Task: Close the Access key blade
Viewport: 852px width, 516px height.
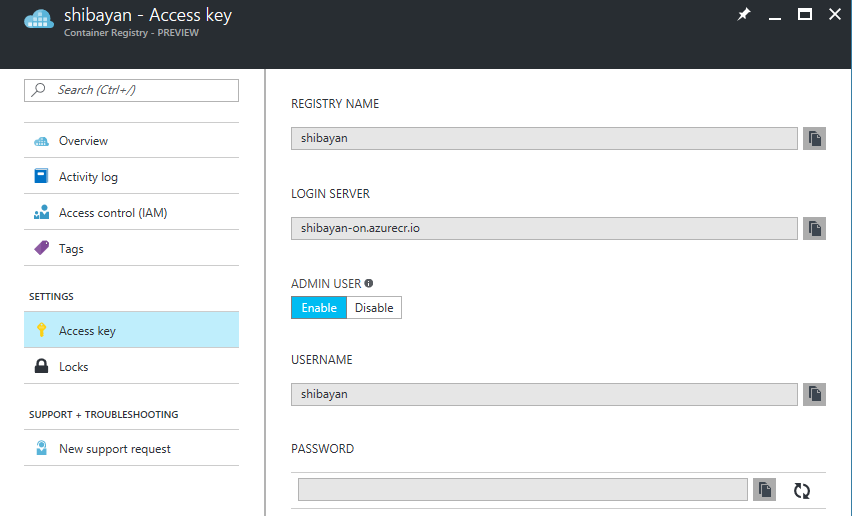Action: [835, 14]
